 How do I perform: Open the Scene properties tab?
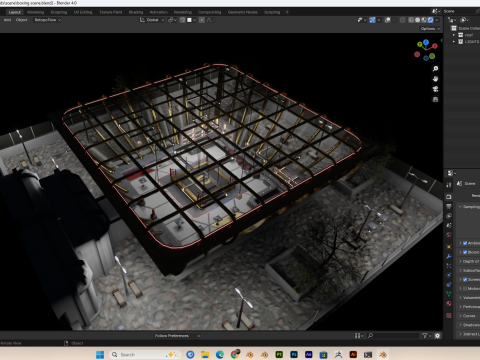449,225
